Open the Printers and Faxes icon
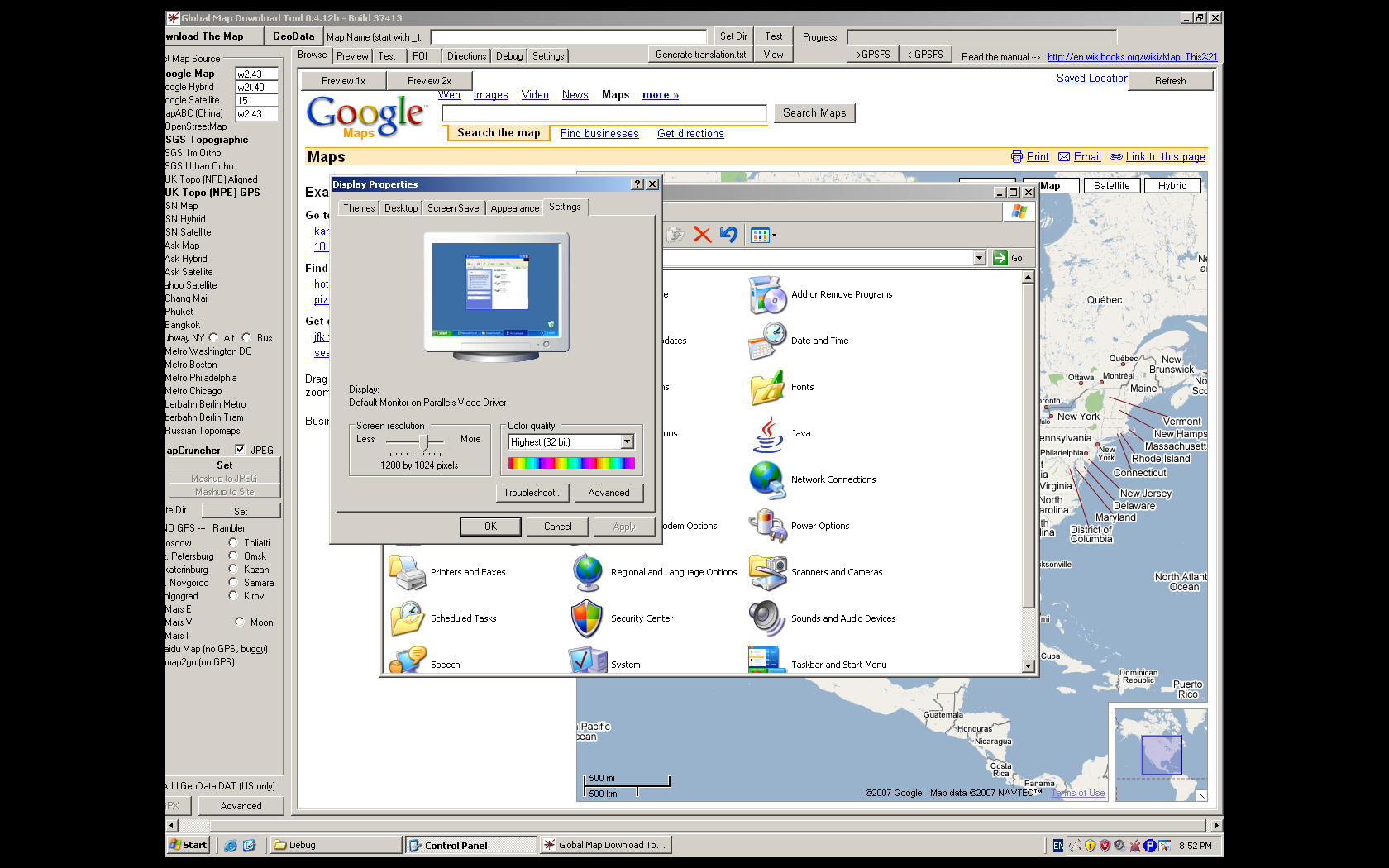Image resolution: width=1389 pixels, height=868 pixels. (407, 573)
